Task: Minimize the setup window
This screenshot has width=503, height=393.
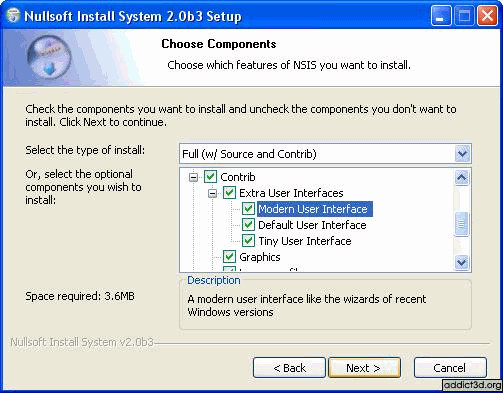Action: 441,16
